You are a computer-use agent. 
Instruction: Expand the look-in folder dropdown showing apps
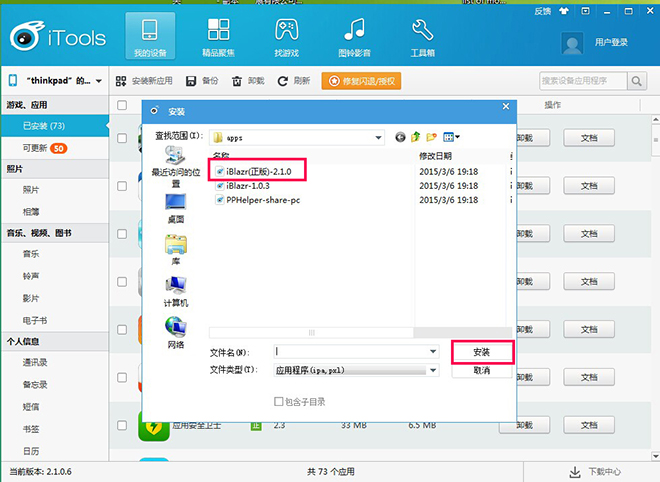378,138
